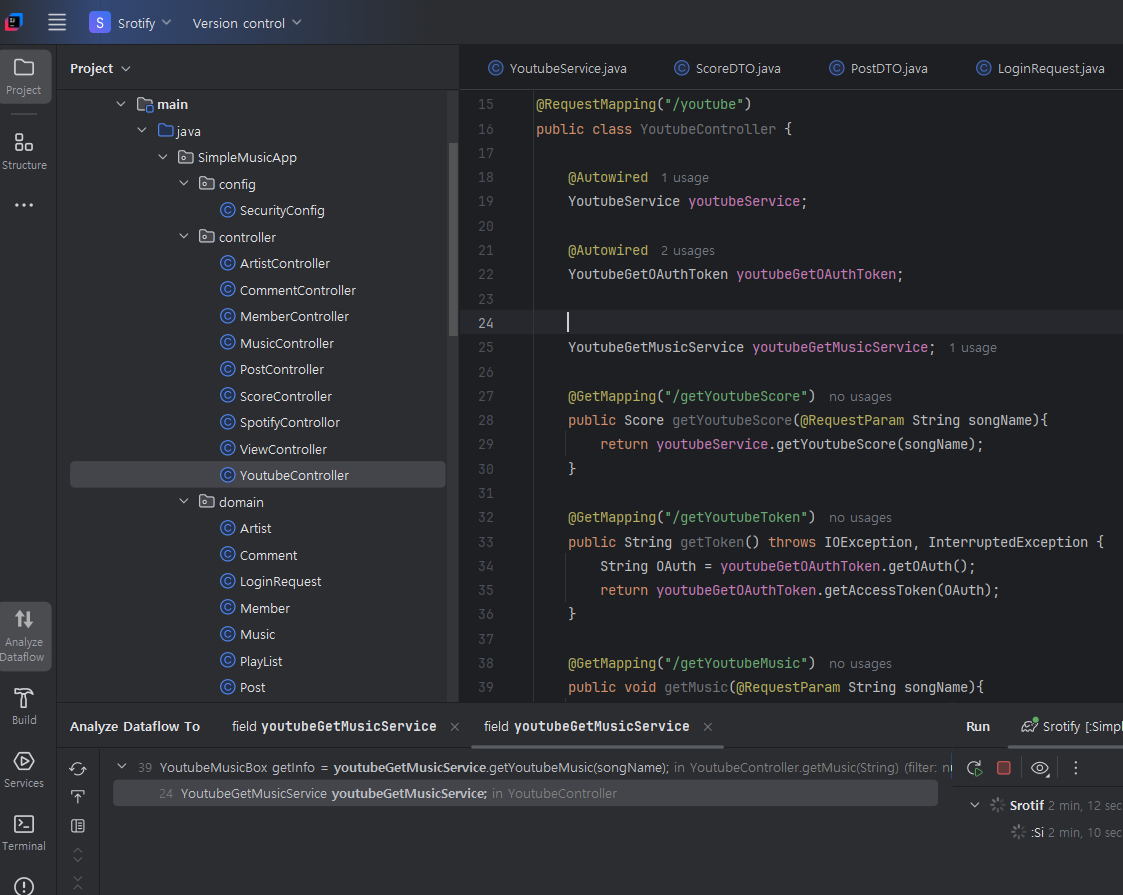This screenshot has height=895, width=1123.
Task: Open the Services tool window
Action: [24, 770]
